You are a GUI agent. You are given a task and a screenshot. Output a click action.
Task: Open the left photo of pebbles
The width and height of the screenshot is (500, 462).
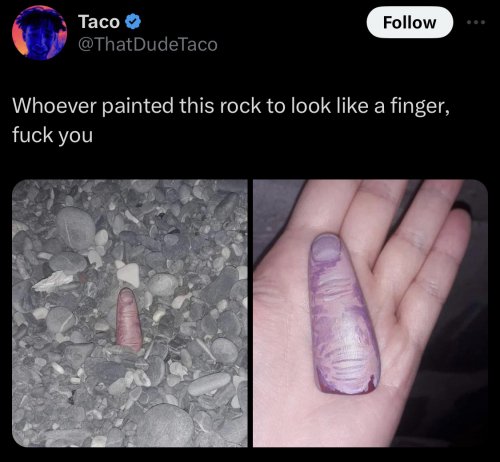(130, 313)
